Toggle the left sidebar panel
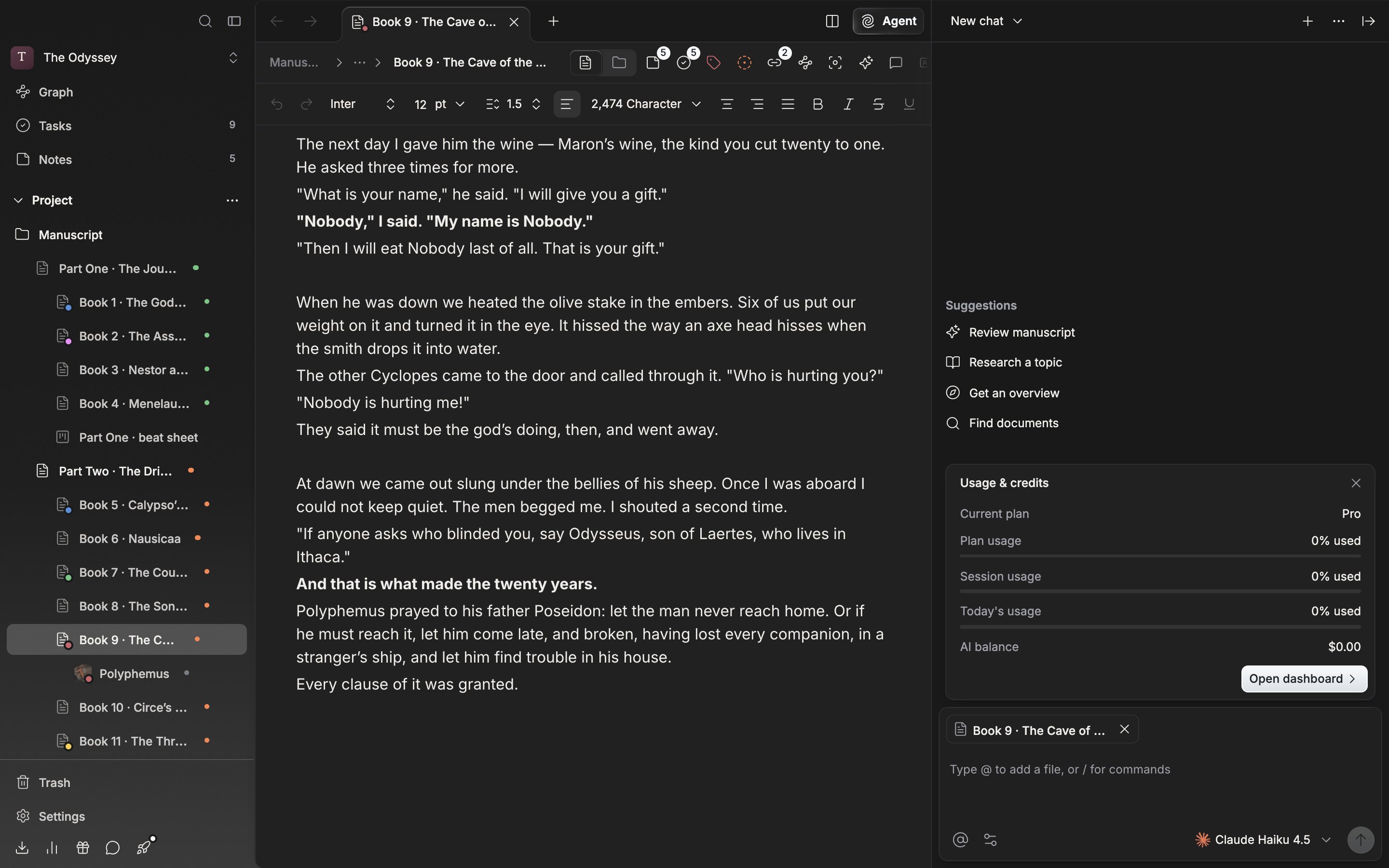This screenshot has width=1389, height=868. tap(234, 21)
